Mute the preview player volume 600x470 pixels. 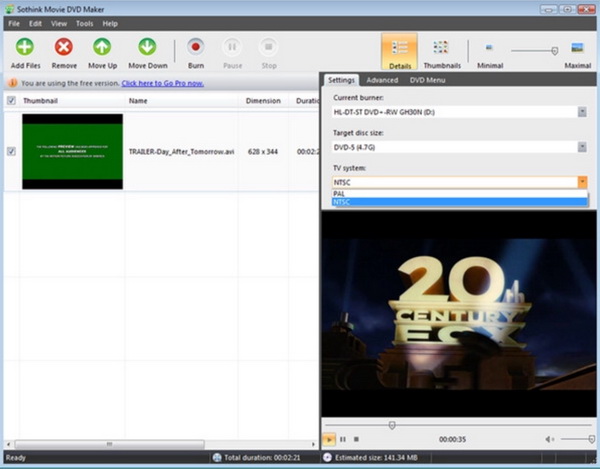[x=549, y=439]
